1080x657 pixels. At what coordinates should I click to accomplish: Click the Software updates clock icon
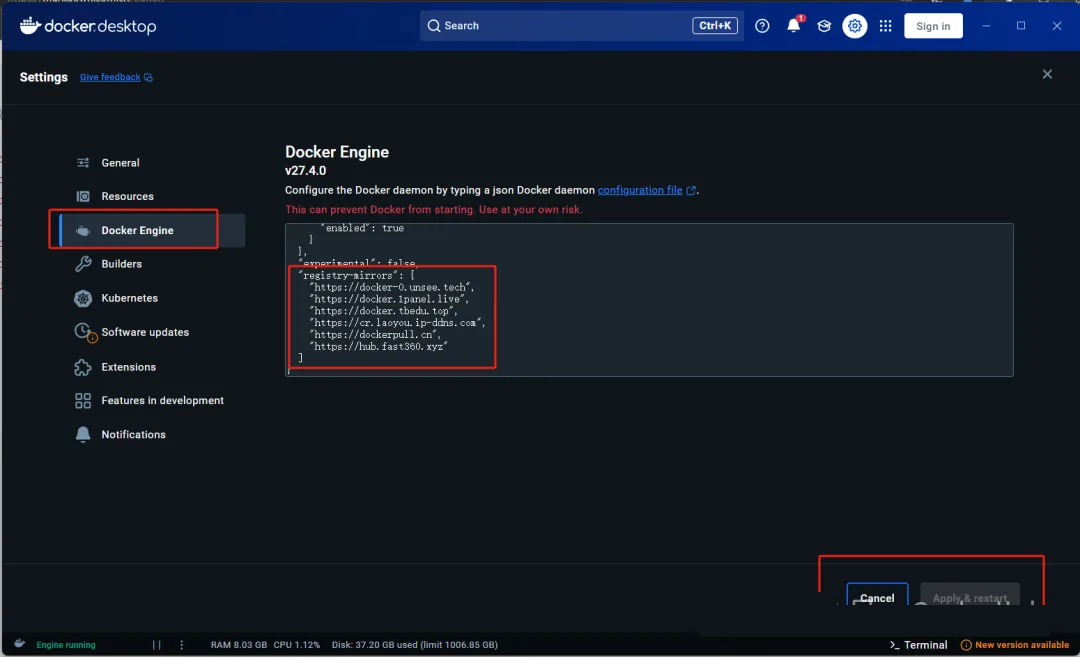[84, 332]
